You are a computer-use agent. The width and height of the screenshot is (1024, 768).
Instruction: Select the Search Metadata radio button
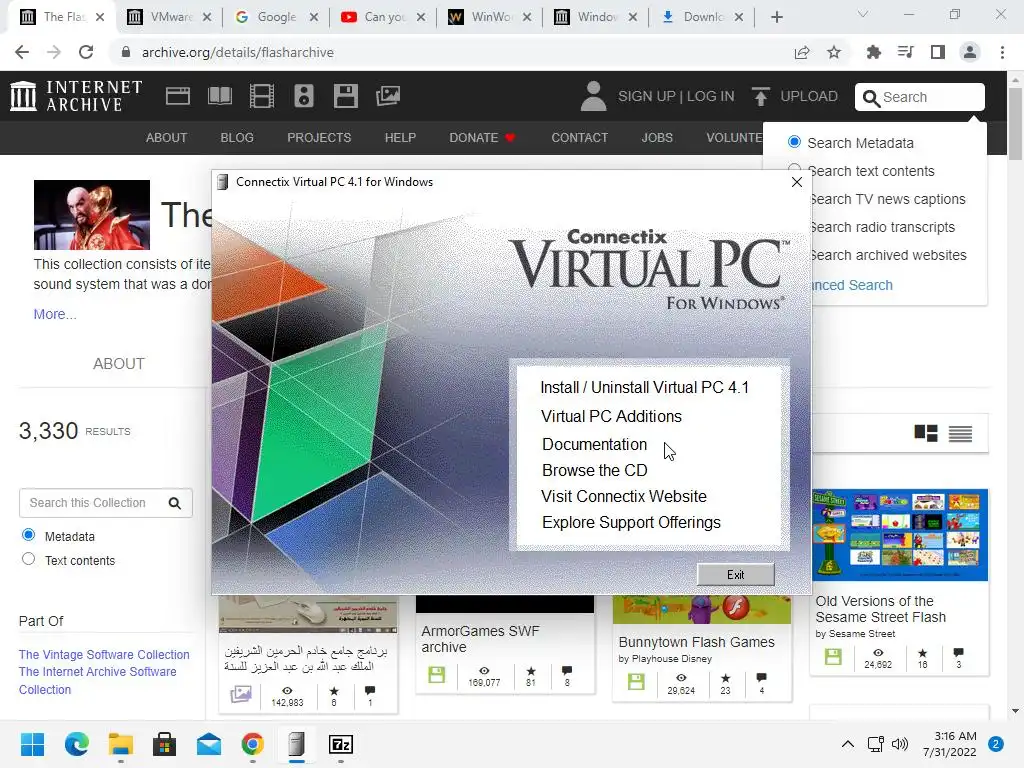coord(794,142)
